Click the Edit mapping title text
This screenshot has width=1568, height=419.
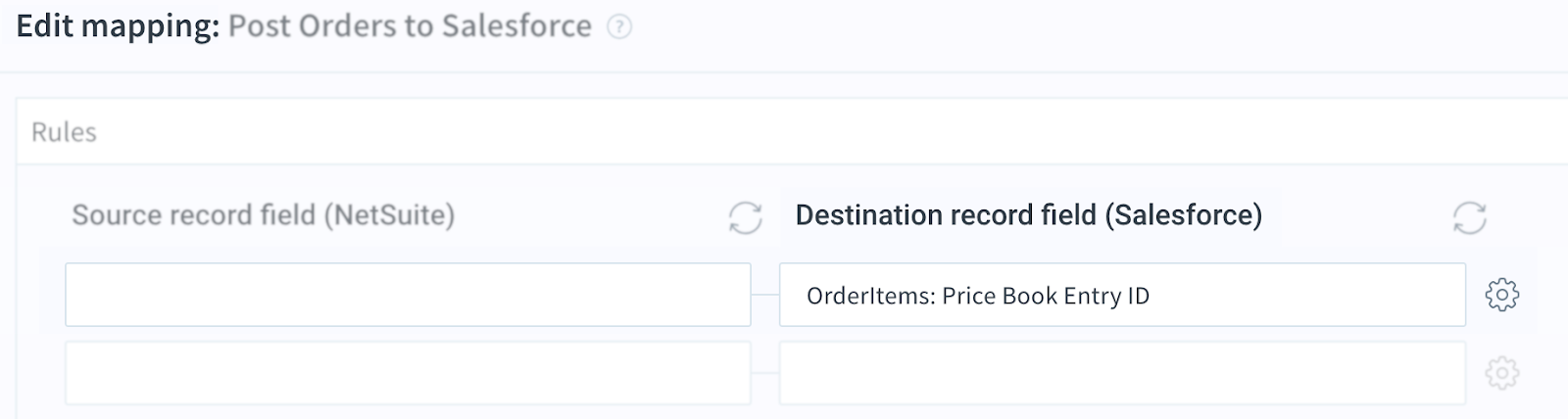point(118,26)
